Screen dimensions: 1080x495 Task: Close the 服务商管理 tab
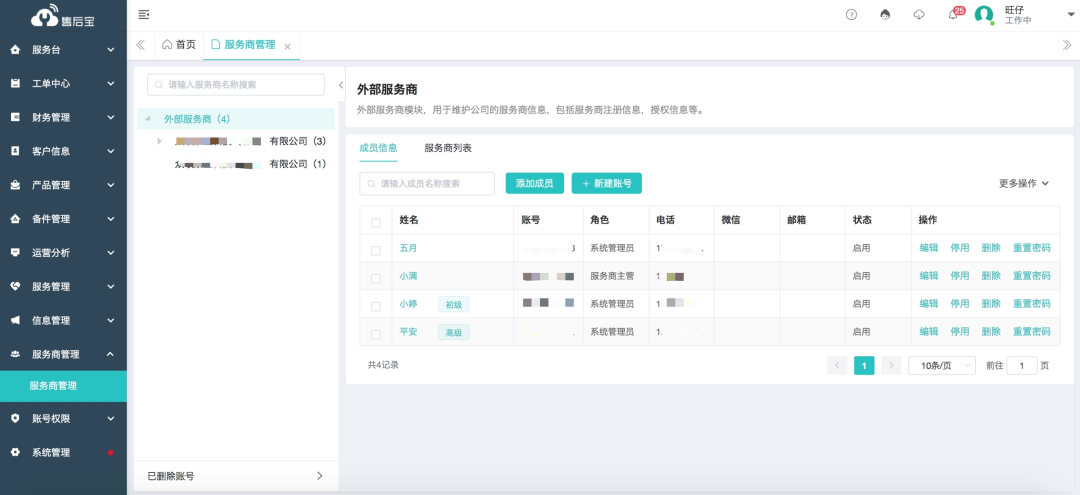pyautogui.click(x=287, y=46)
